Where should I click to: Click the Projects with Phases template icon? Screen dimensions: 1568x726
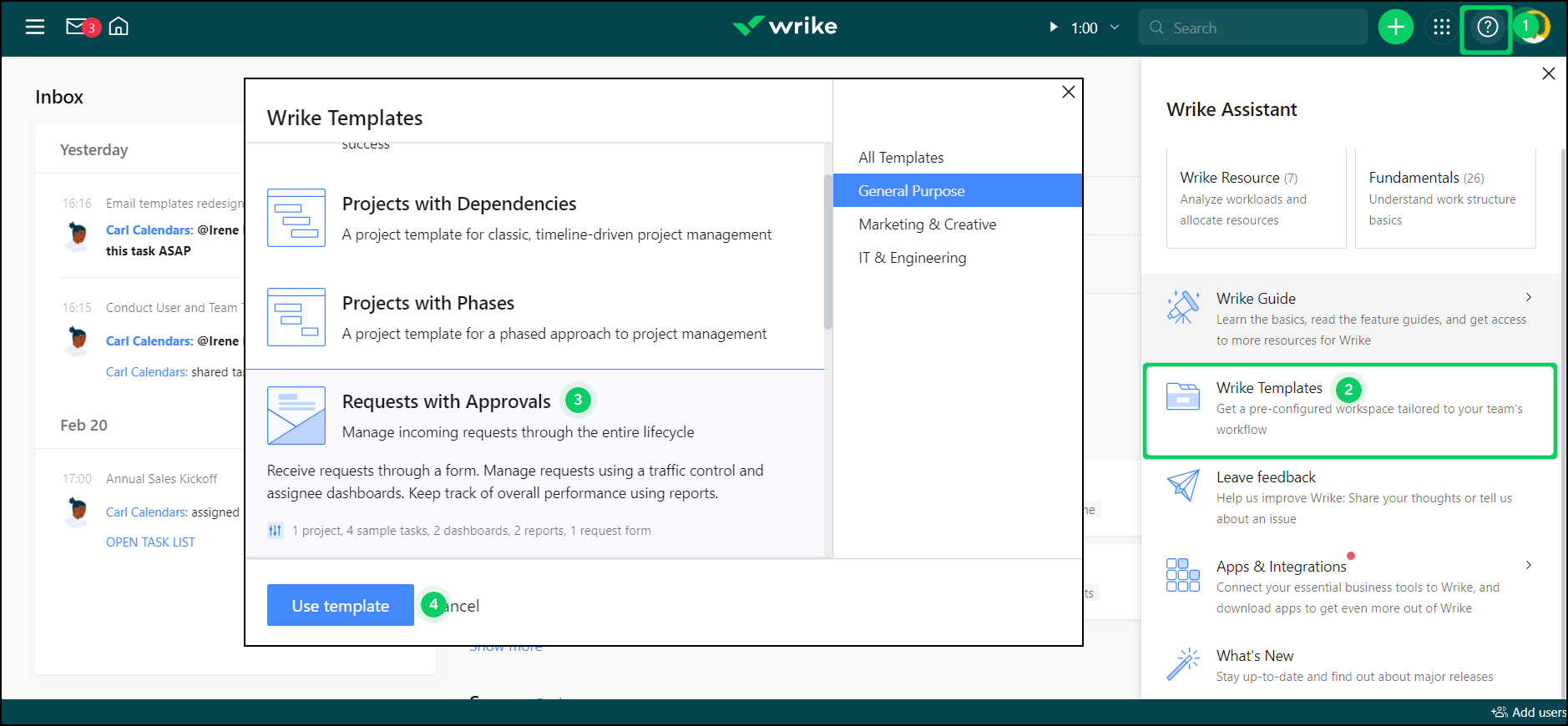point(296,317)
